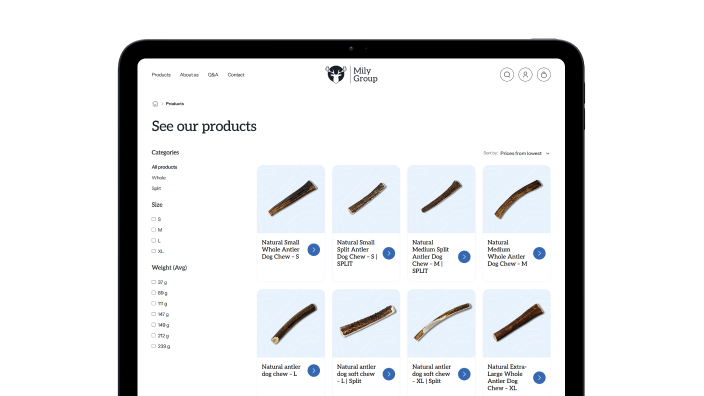Click arrow on Natural Medium Whole Antler card
The width and height of the screenshot is (704, 396).
click(539, 253)
